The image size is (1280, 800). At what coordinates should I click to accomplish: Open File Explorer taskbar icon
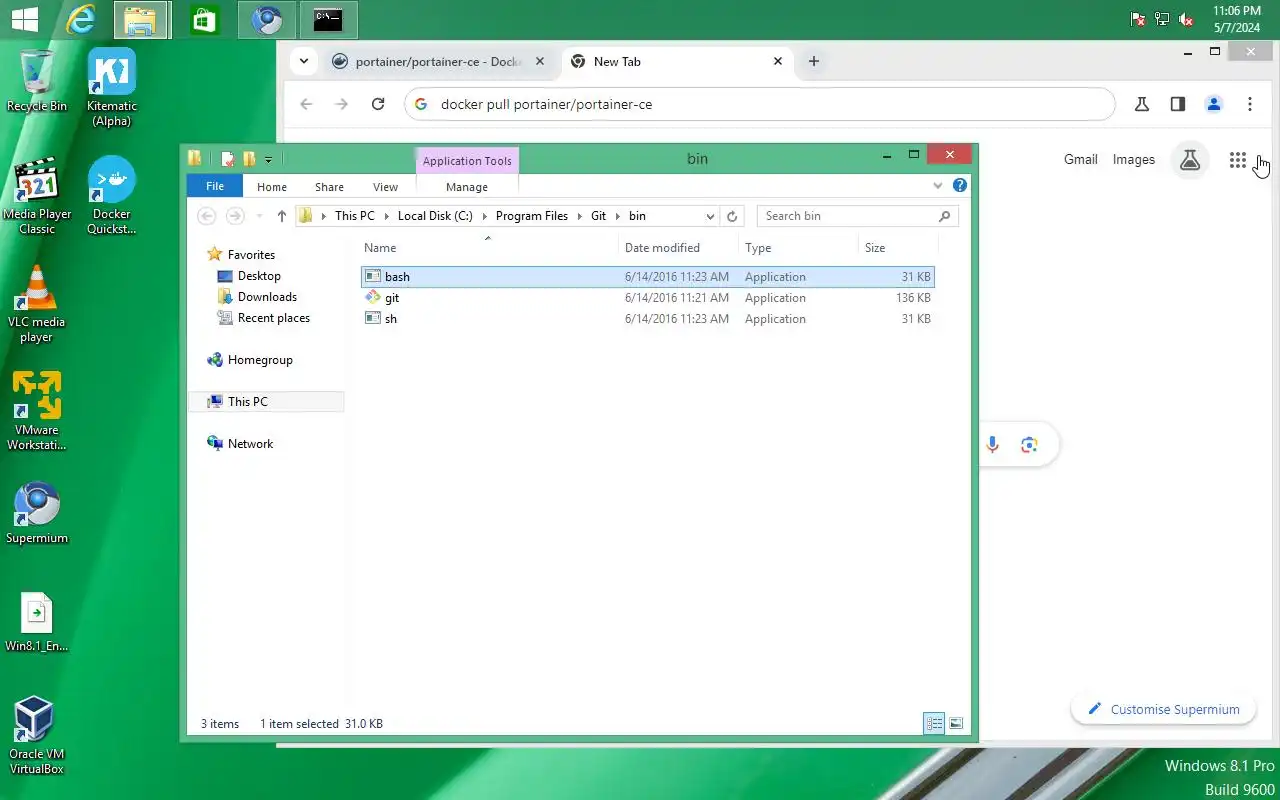142,19
